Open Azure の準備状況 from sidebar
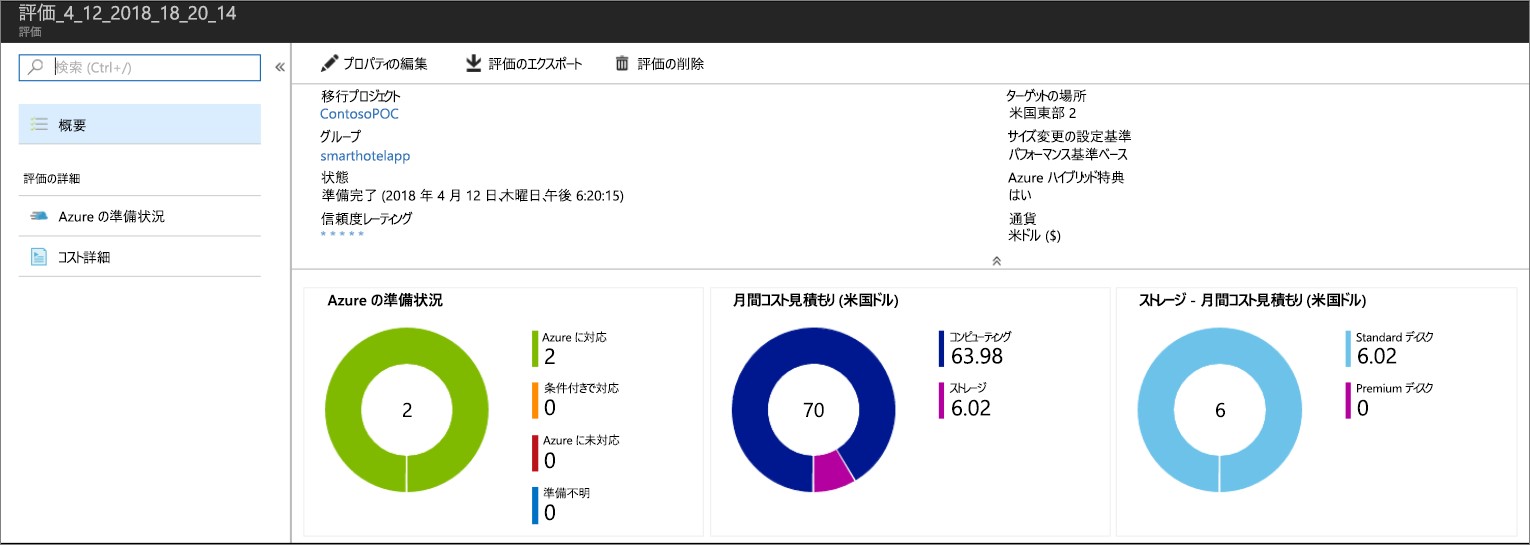The height and width of the screenshot is (545, 1530). (140, 216)
